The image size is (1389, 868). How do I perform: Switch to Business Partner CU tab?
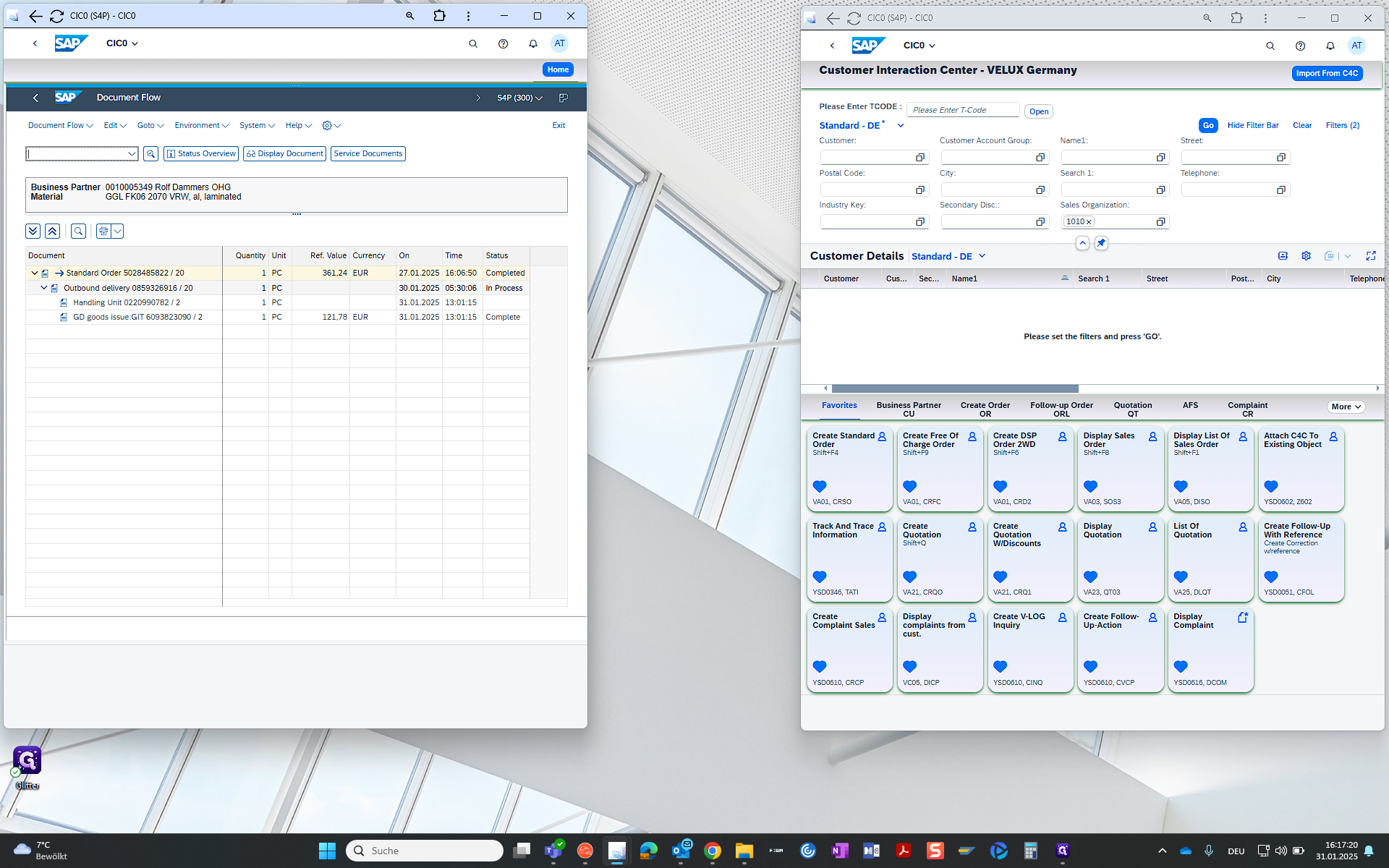point(909,409)
